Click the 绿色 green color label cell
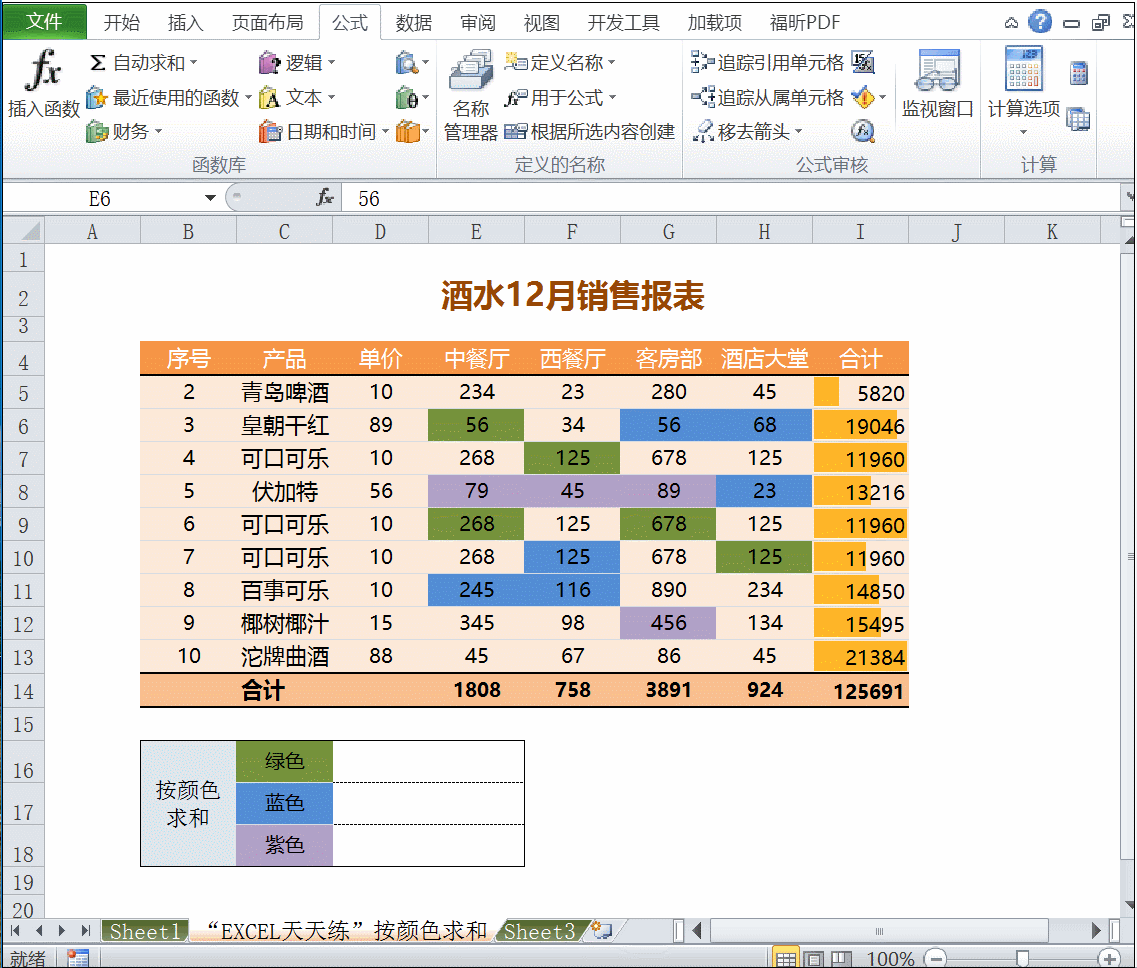 (284, 761)
